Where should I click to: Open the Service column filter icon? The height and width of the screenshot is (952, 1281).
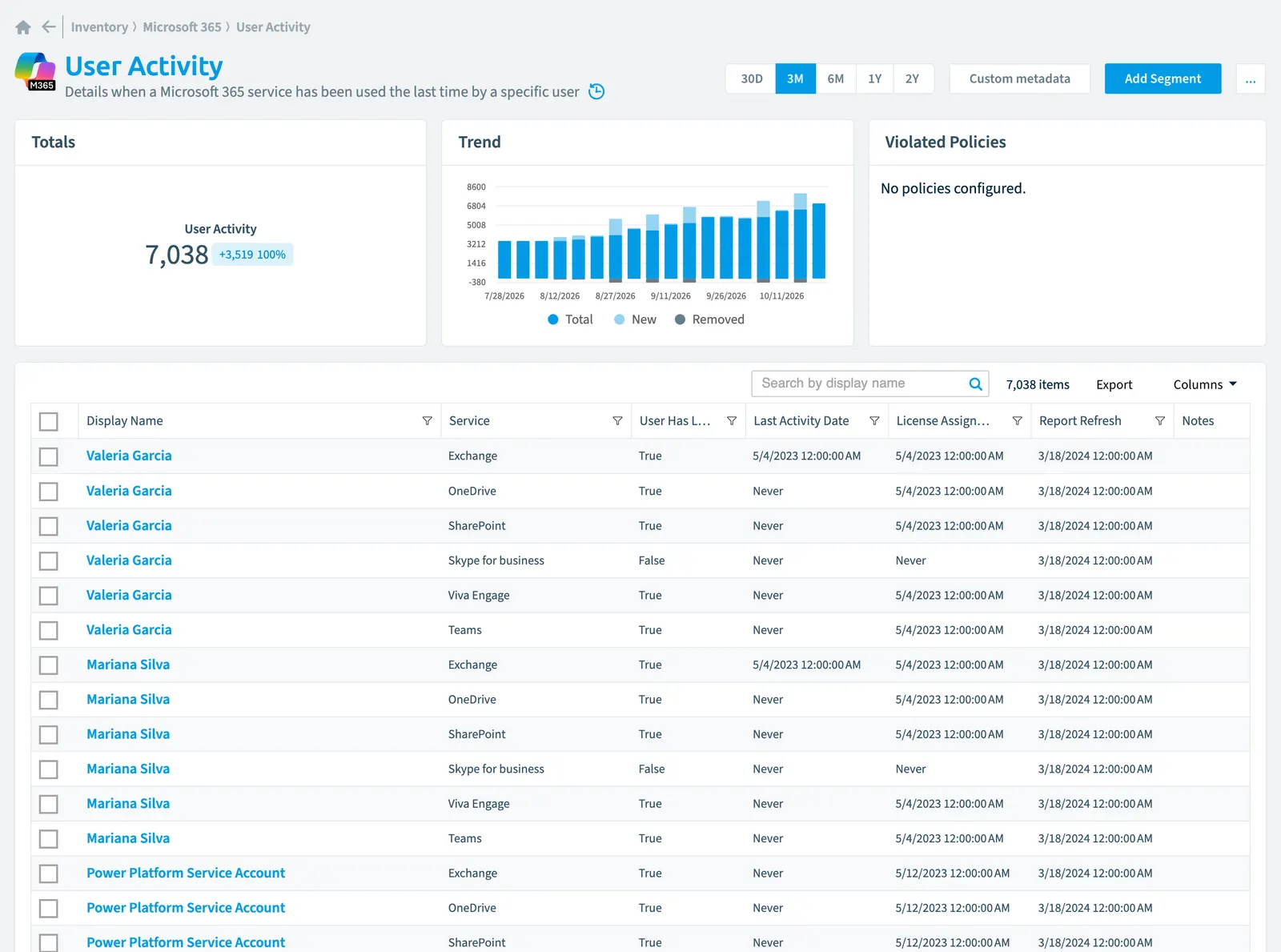(x=617, y=421)
